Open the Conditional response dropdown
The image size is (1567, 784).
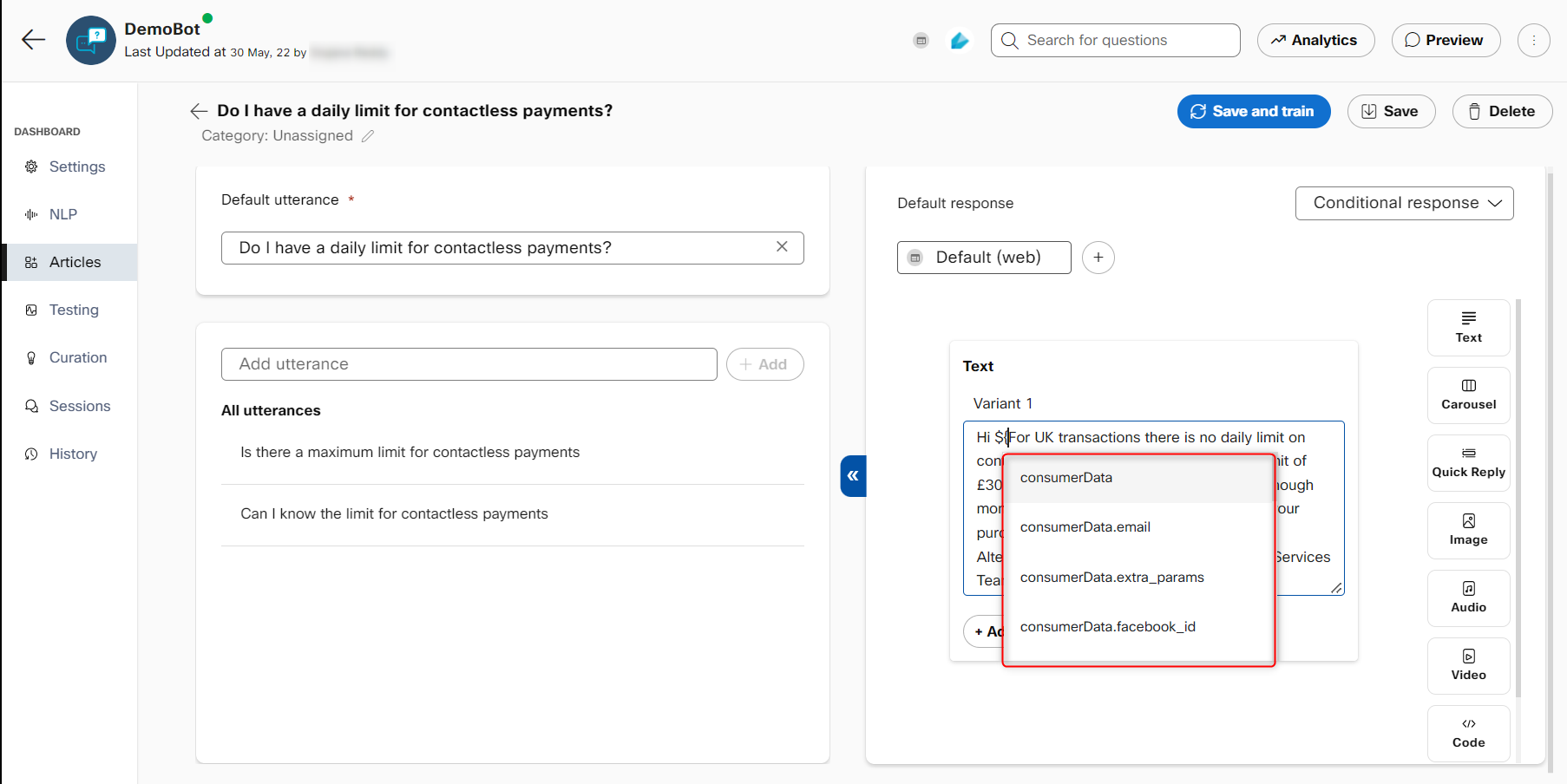[1404, 203]
